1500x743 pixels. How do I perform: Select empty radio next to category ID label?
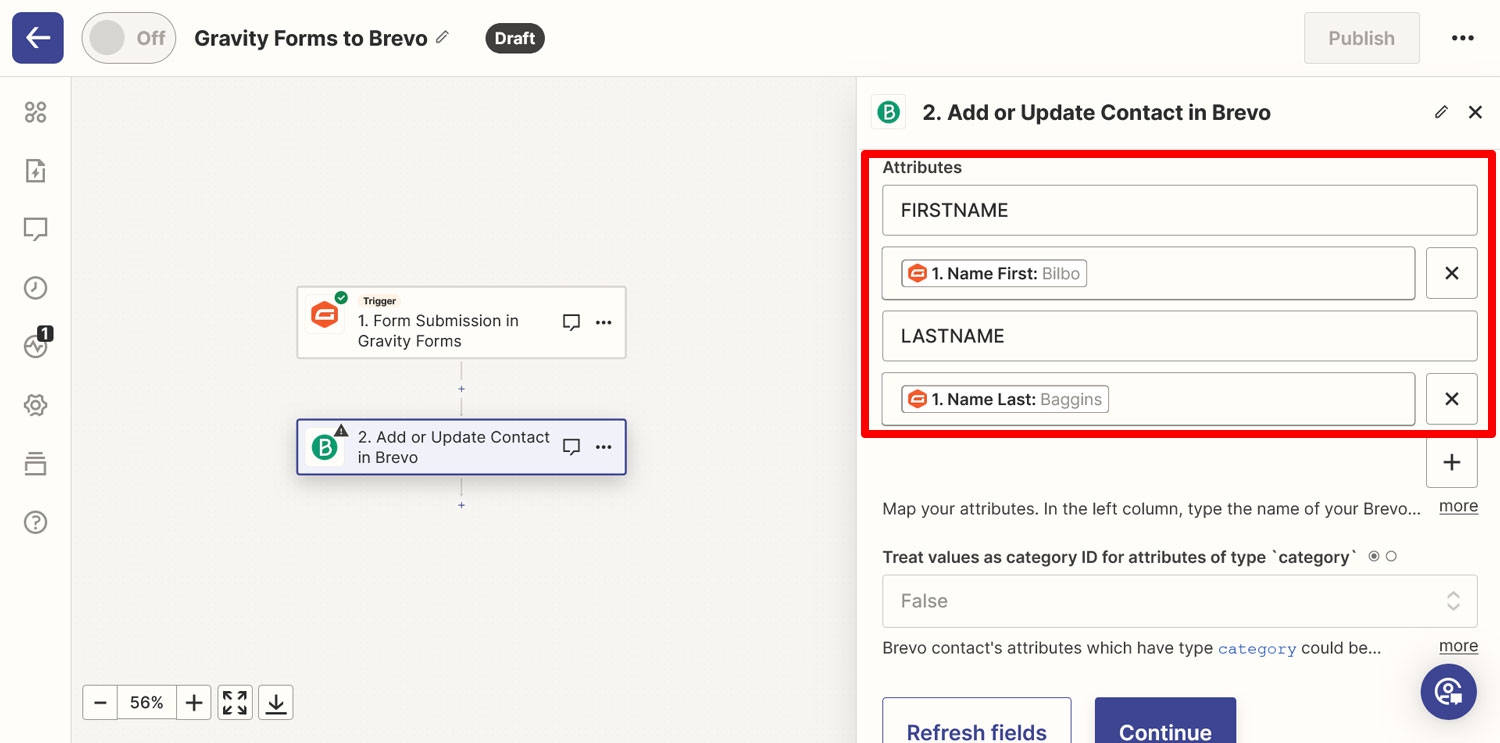pos(1391,556)
